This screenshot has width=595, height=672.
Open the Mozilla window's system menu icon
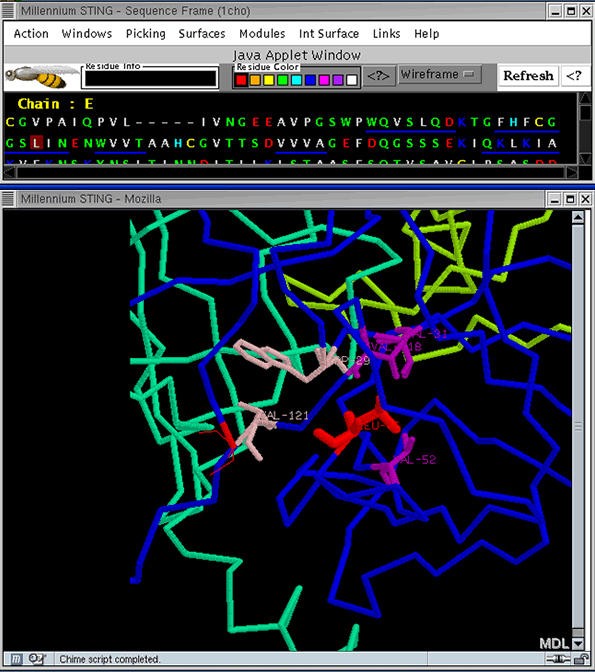click(8, 199)
